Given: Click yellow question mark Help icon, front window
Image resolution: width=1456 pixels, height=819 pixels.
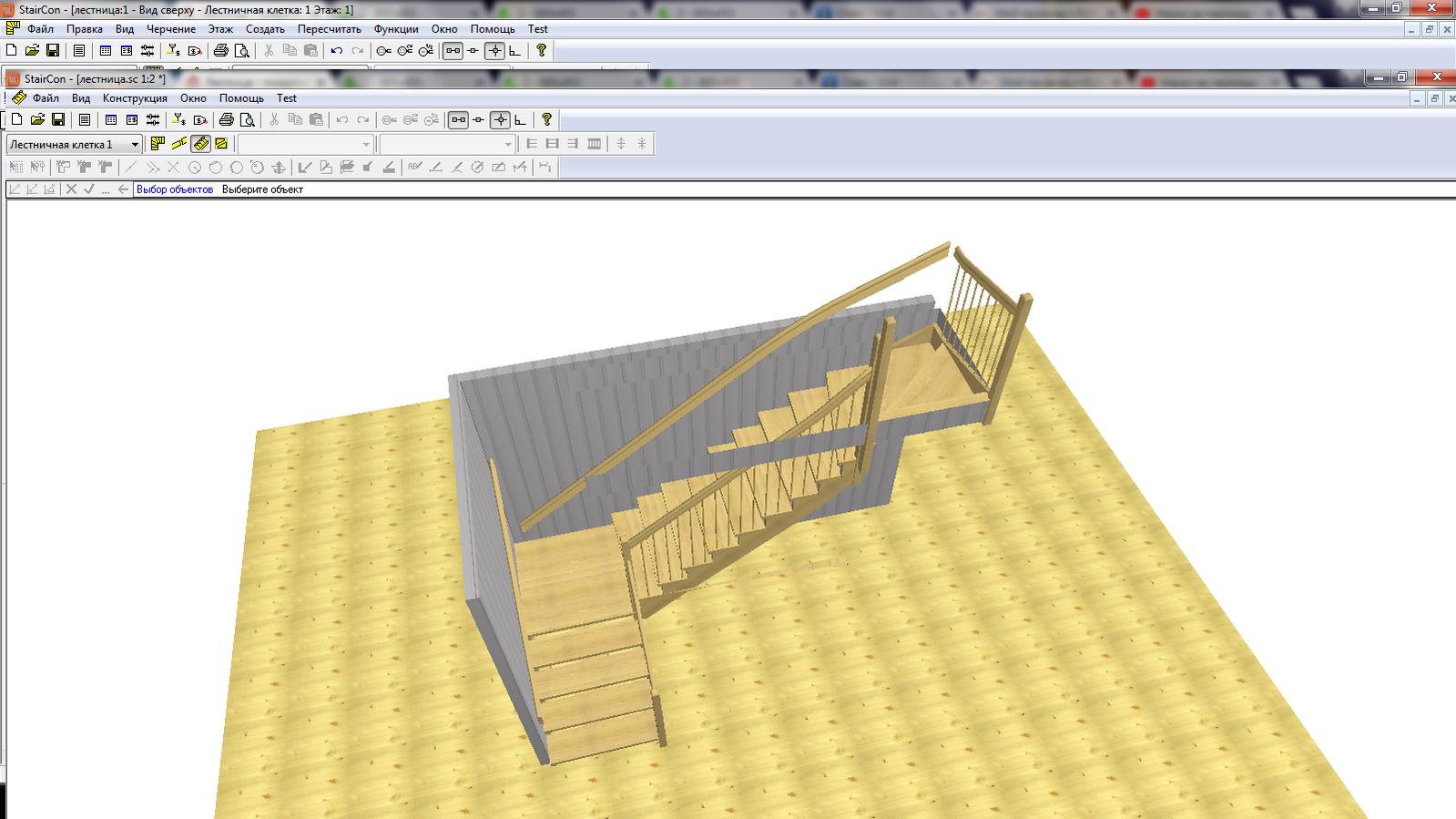Looking at the screenshot, I should [x=546, y=119].
